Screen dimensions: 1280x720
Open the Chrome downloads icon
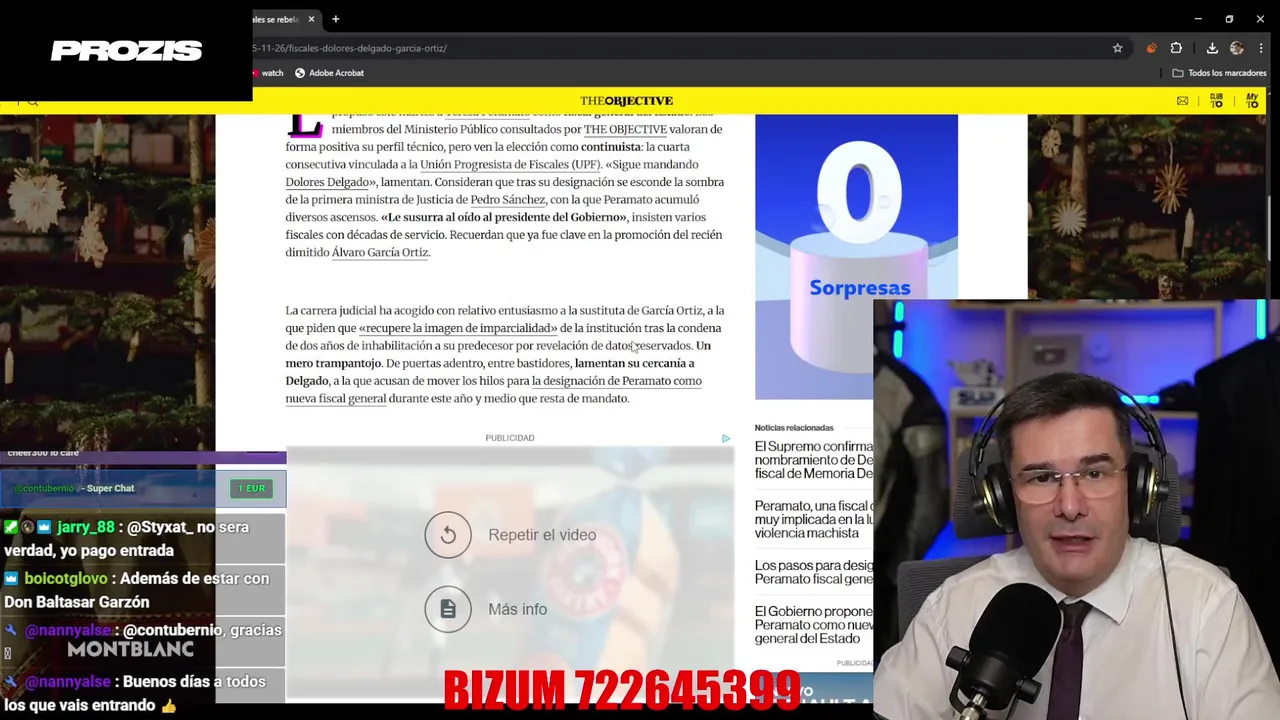pos(1212,48)
